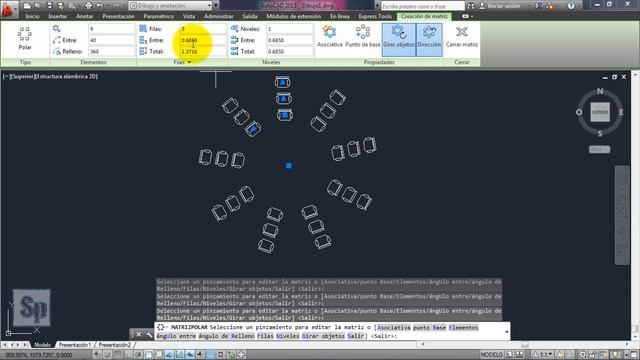Click the top blue triangular grip
This screenshot has height=360, width=640.
pyautogui.click(x=282, y=82)
